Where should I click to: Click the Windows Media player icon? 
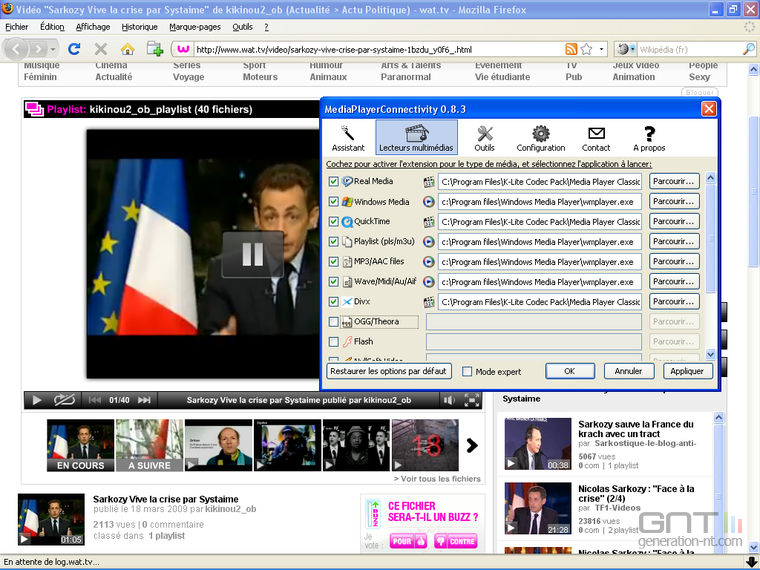(x=428, y=202)
